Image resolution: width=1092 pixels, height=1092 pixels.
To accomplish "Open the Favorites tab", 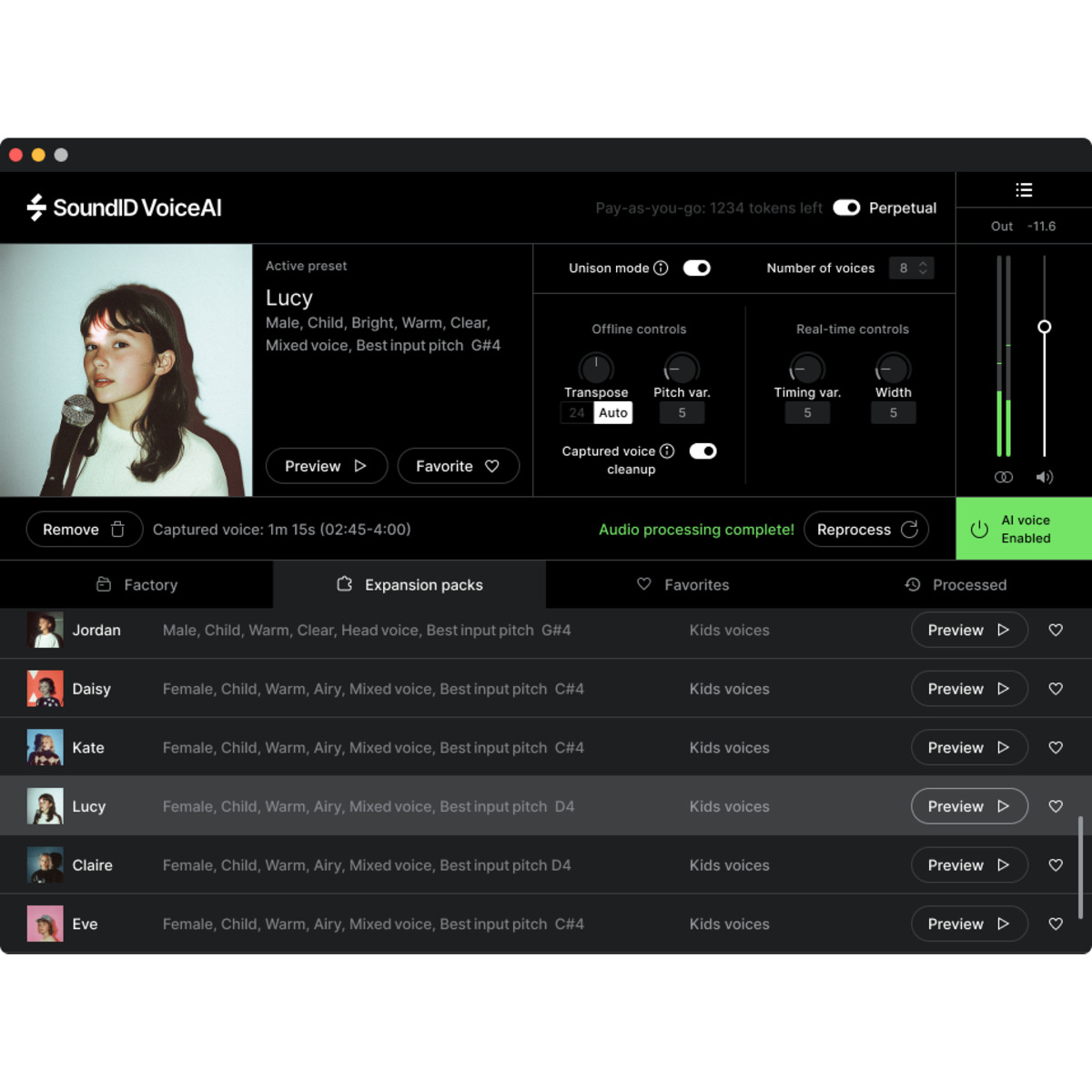I will click(682, 584).
